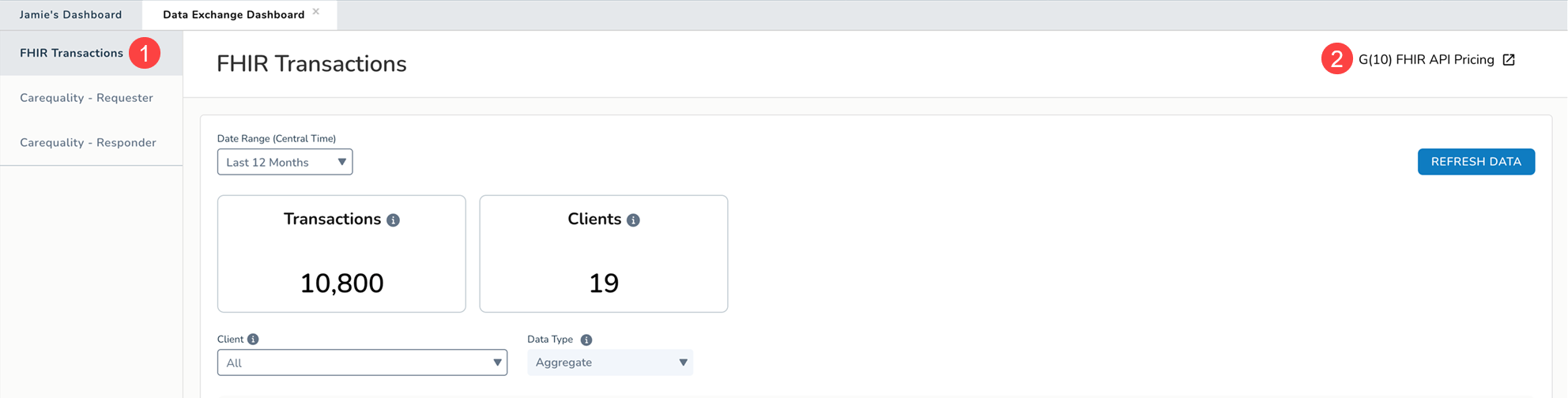Expand the Client dropdown set to All
The image size is (1568, 398).
coord(362,362)
